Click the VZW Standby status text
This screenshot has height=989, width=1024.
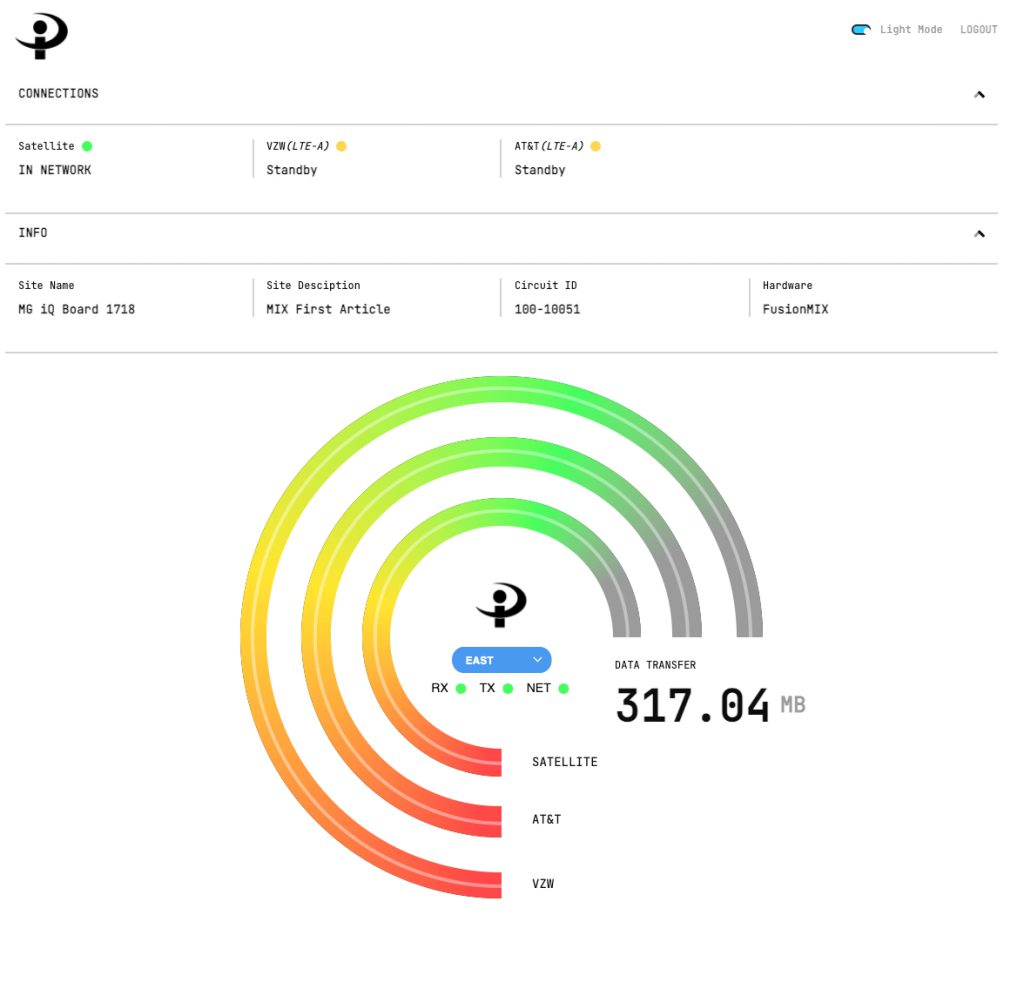291,170
